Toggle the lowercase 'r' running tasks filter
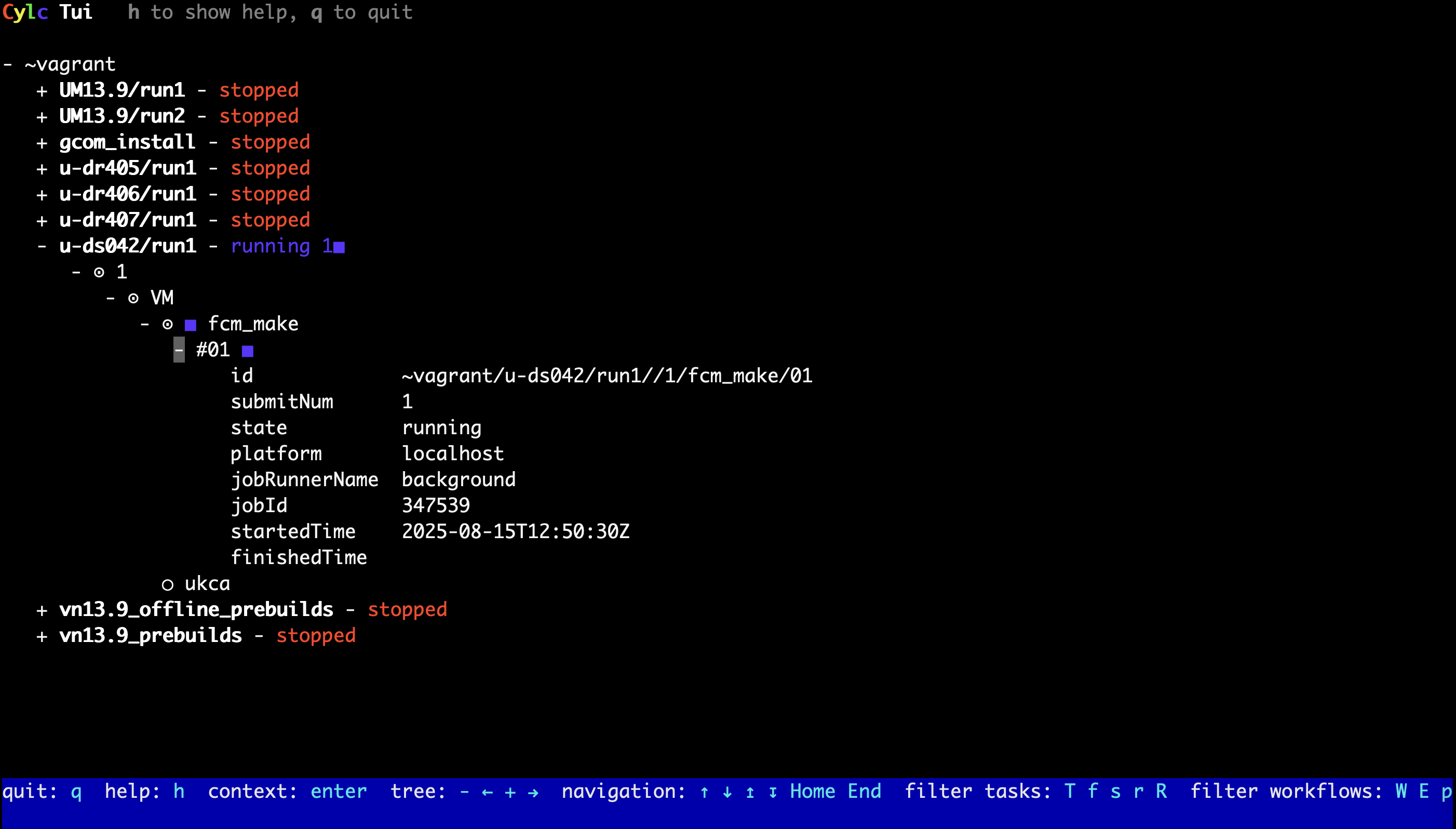Screen dimensions: 1456x829 1138,792
